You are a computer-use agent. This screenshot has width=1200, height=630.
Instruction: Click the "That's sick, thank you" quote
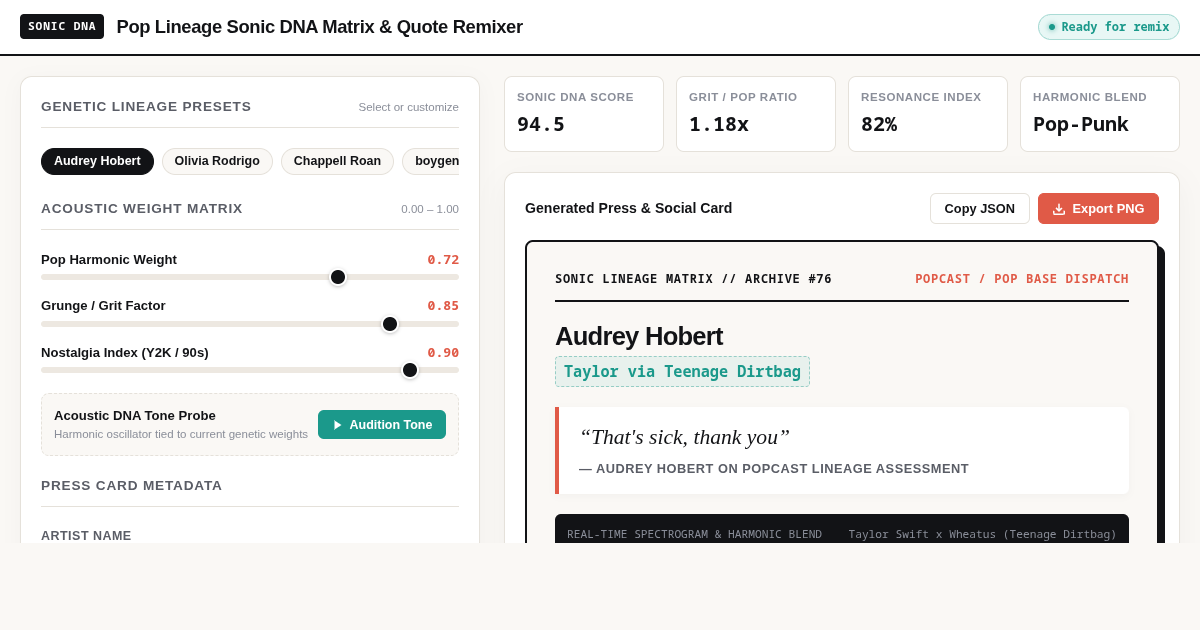684,437
